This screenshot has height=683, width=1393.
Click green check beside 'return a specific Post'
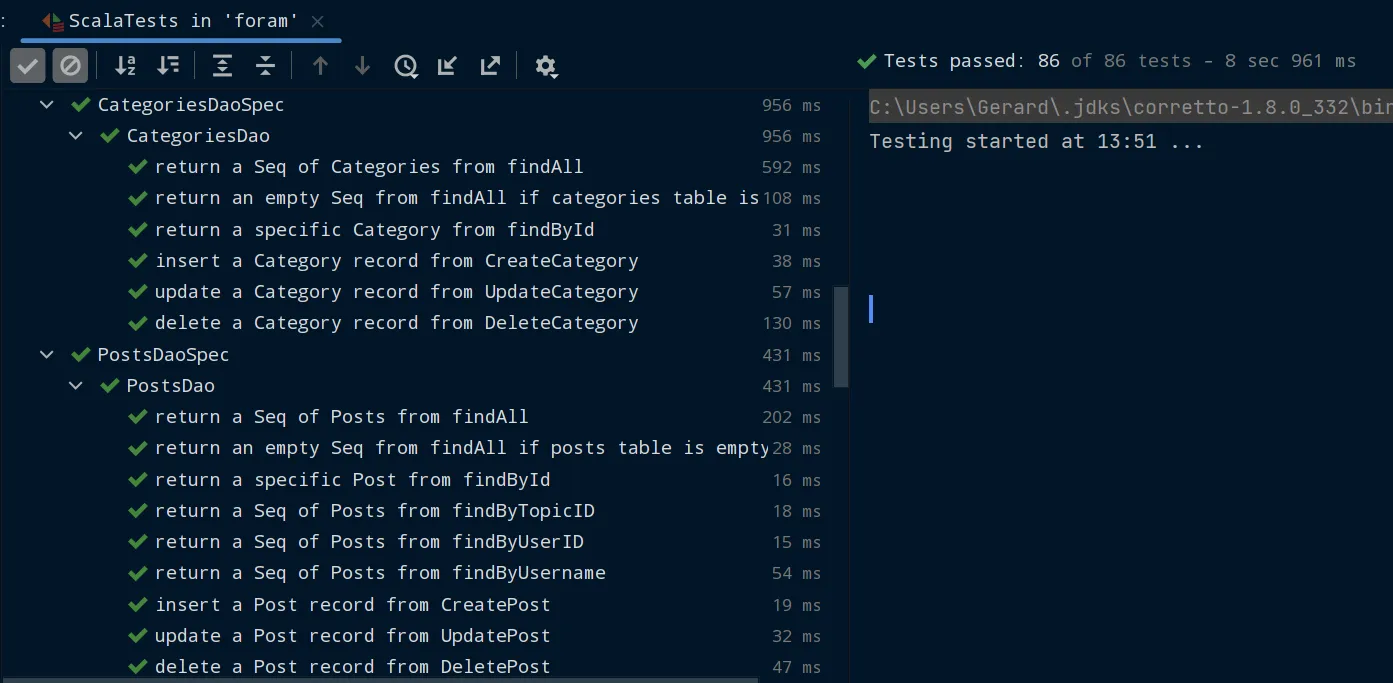click(x=139, y=480)
